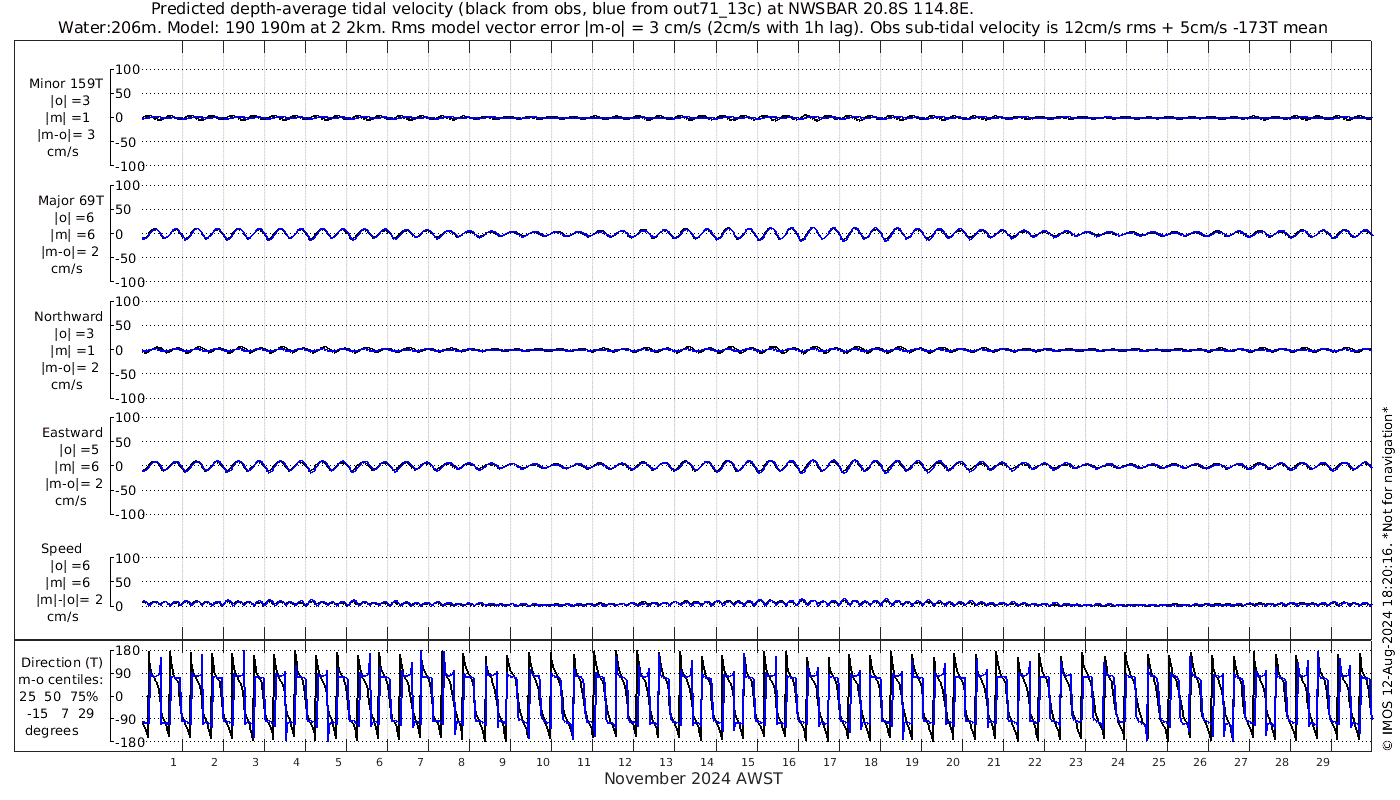Select the 'Northward' panel label
The height and width of the screenshot is (800, 1400).
68,317
